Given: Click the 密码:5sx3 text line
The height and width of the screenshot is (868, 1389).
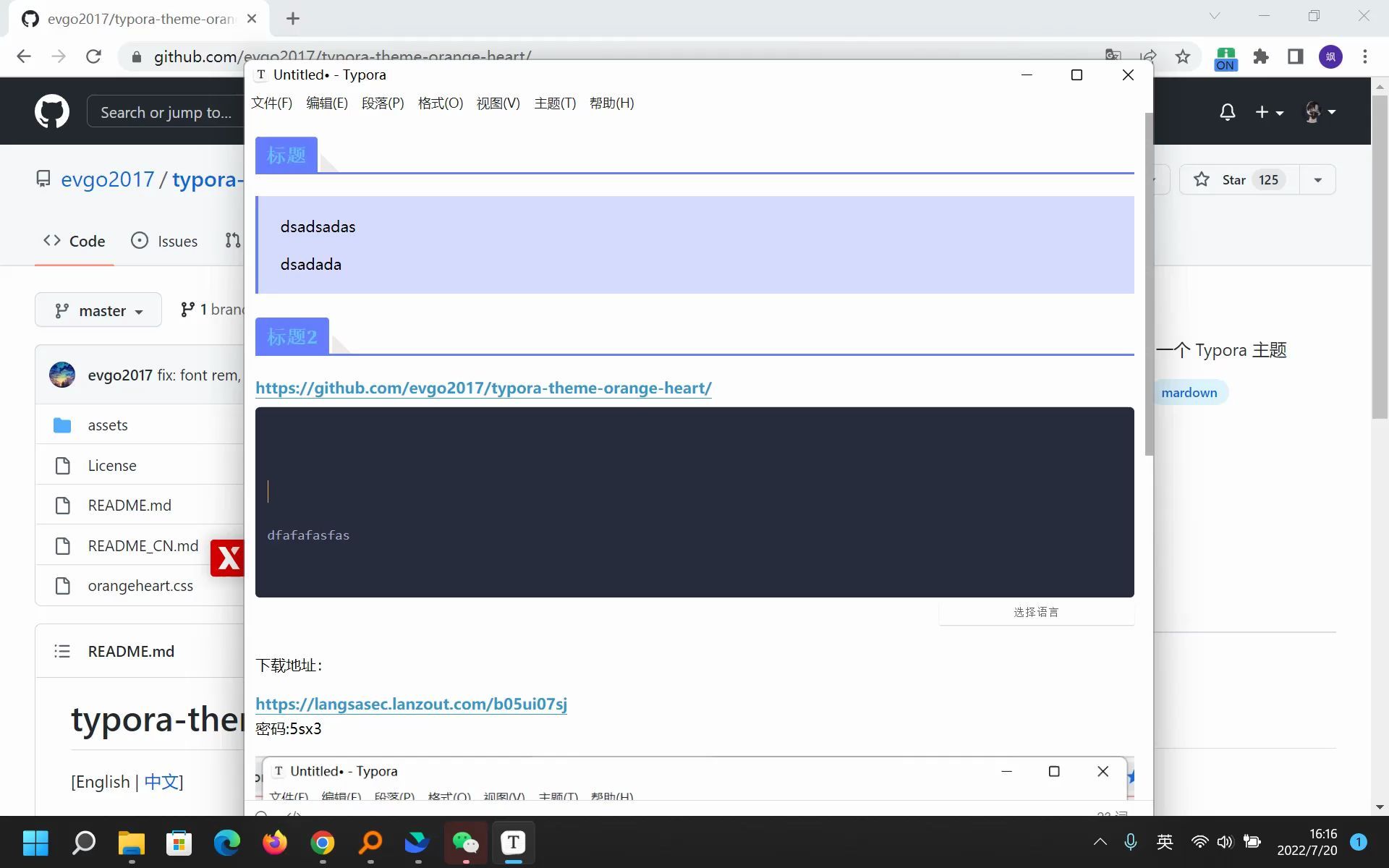Looking at the screenshot, I should (x=289, y=728).
